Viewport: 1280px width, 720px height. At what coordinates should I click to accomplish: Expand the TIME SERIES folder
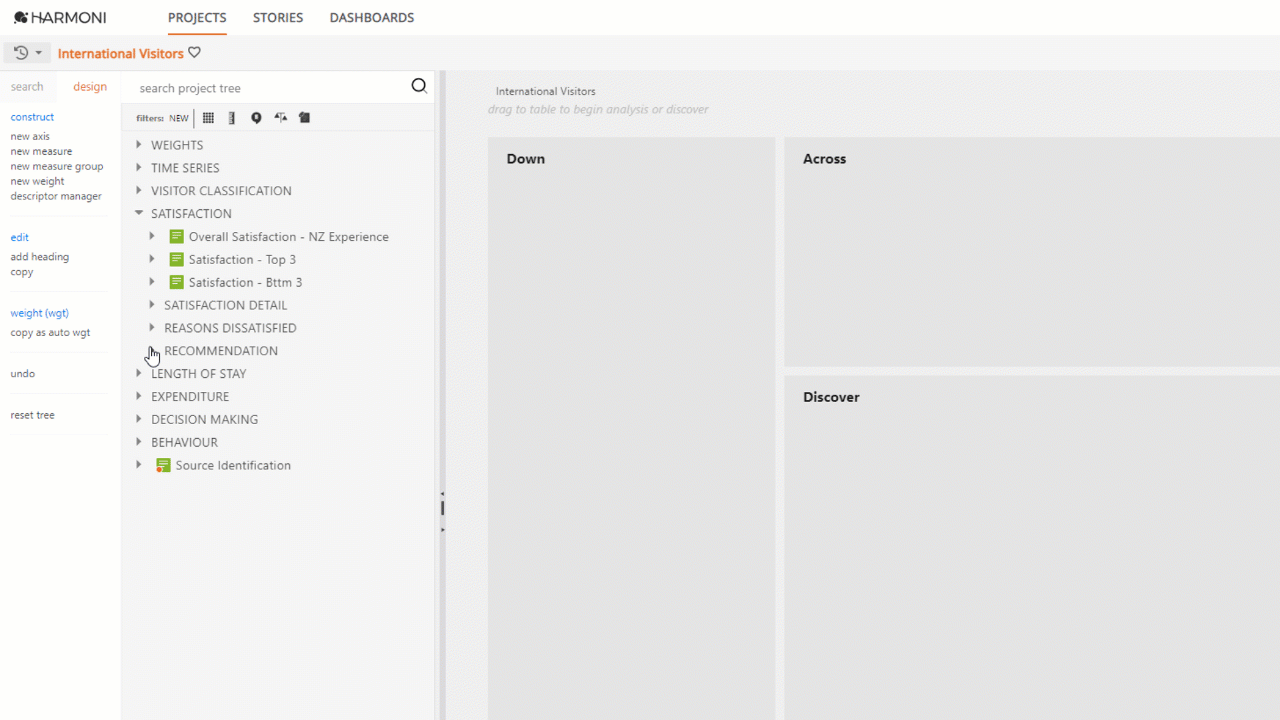(x=139, y=168)
